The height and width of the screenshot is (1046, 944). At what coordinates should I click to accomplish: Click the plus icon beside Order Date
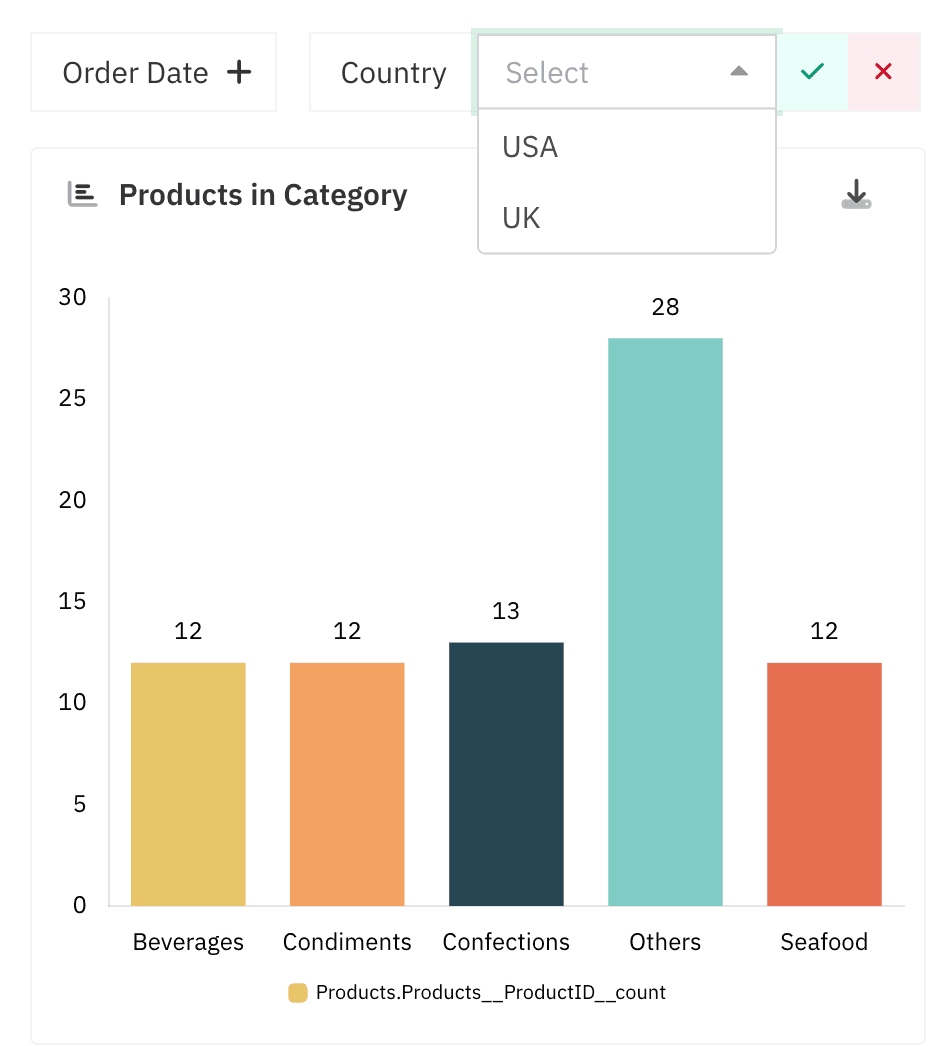click(239, 72)
